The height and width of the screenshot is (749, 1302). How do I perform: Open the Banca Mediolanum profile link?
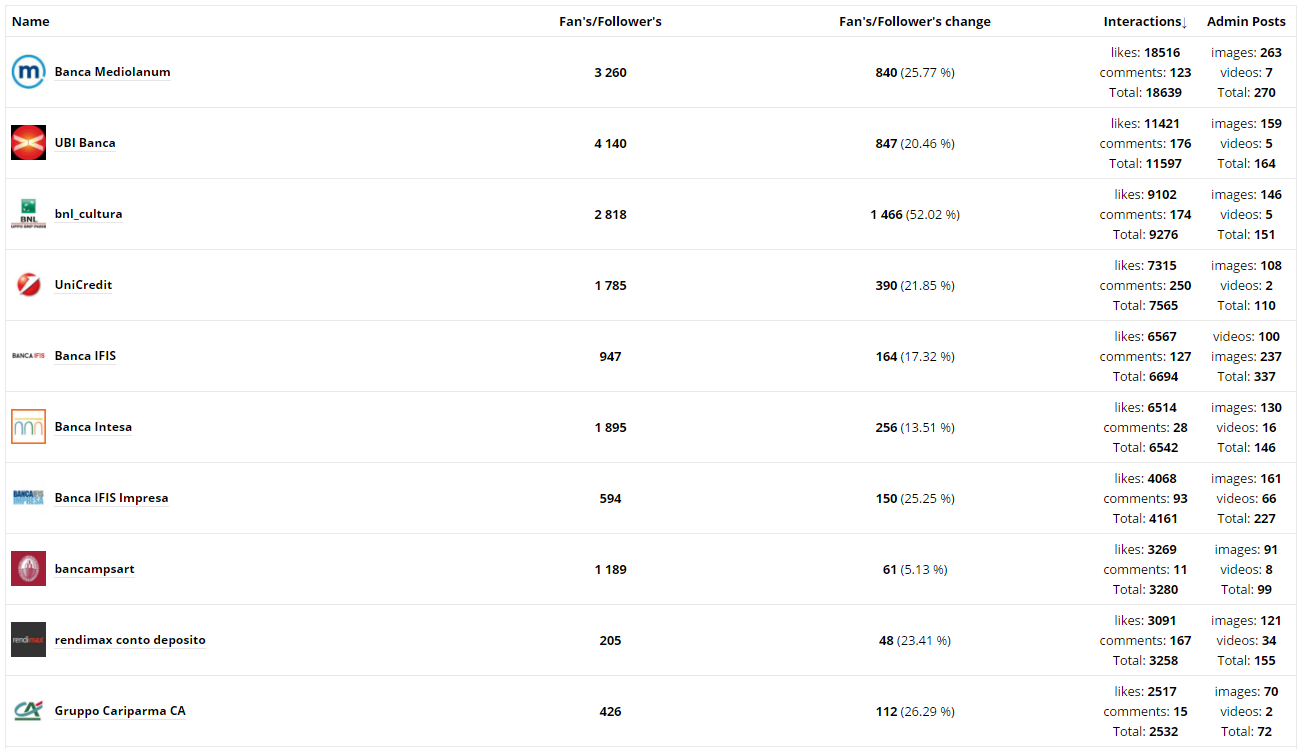pyautogui.click(x=112, y=72)
